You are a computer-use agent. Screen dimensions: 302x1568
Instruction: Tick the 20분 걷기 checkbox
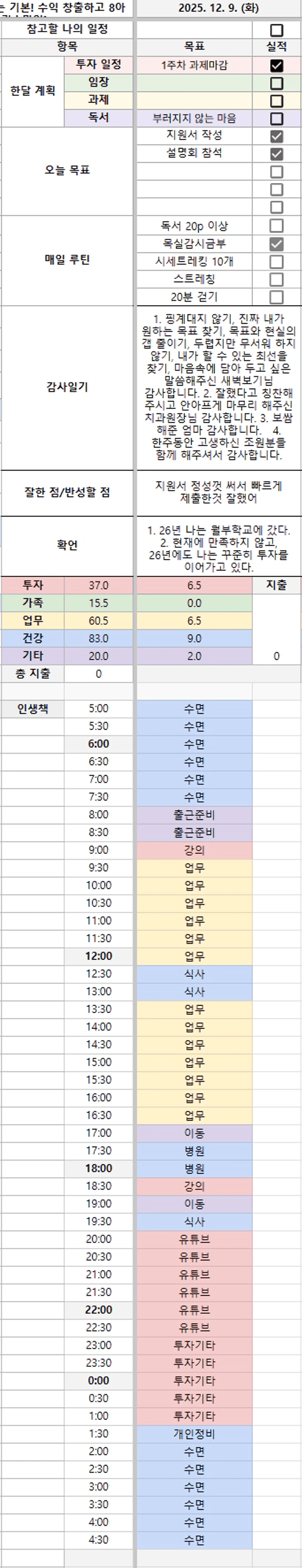pos(276,297)
